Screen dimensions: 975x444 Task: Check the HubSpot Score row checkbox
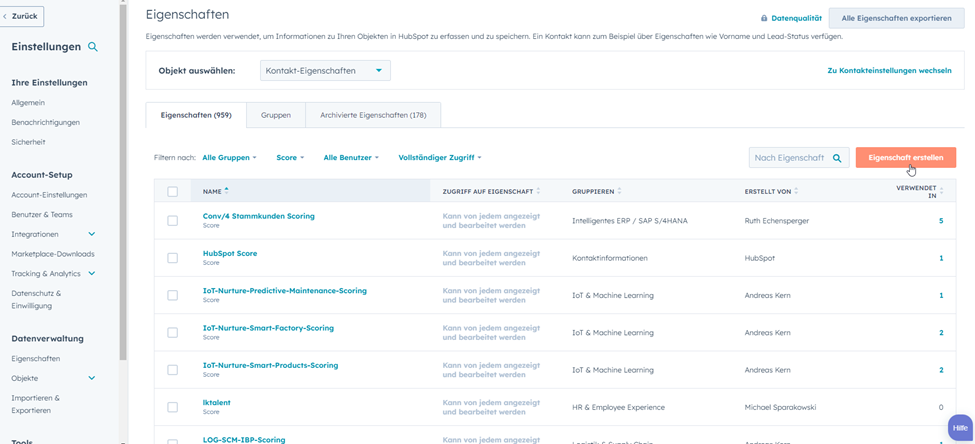(x=172, y=258)
